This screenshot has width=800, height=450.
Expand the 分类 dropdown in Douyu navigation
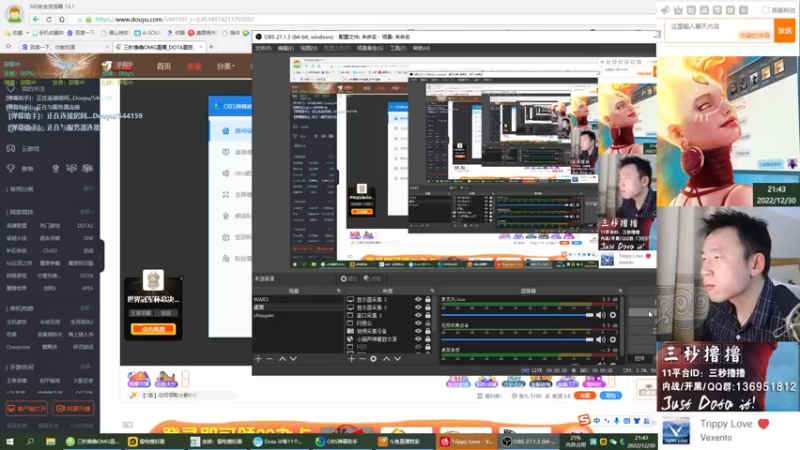point(225,66)
